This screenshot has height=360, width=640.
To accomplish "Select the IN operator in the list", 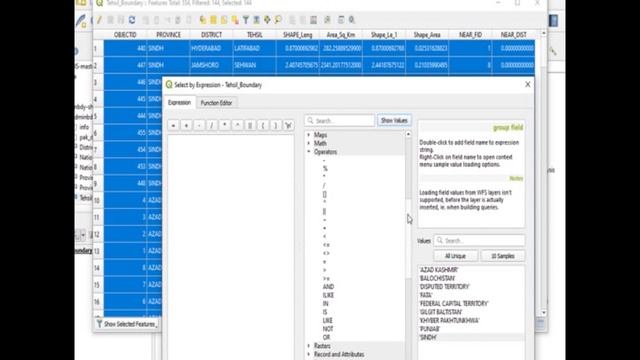I will tap(325, 304).
